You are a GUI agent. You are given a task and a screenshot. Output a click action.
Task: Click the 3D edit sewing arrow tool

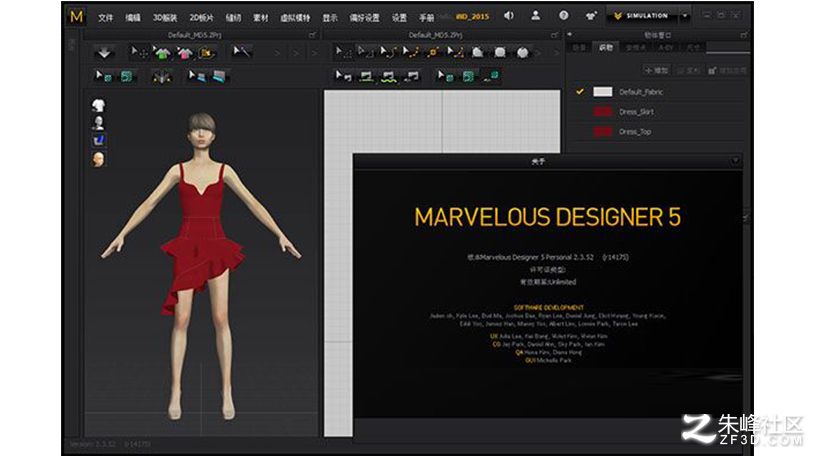tap(103, 76)
